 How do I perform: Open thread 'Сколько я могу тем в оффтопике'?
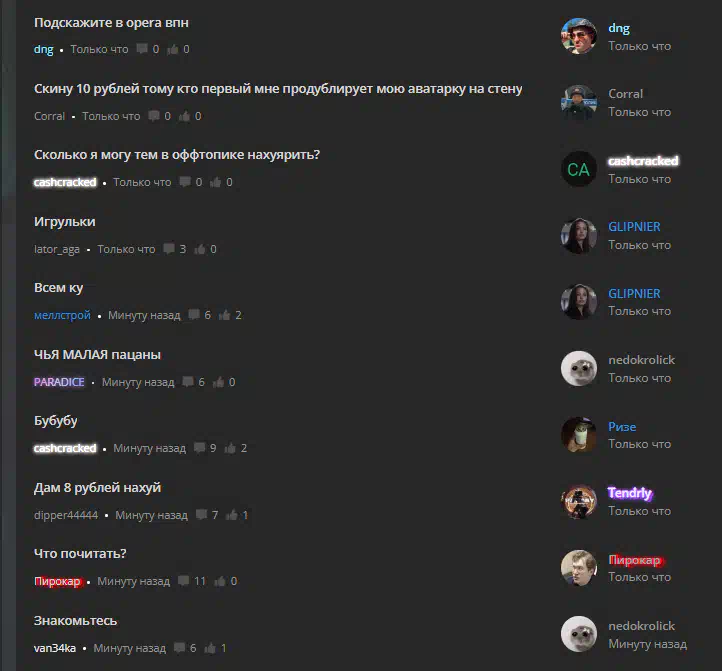pyautogui.click(x=177, y=155)
